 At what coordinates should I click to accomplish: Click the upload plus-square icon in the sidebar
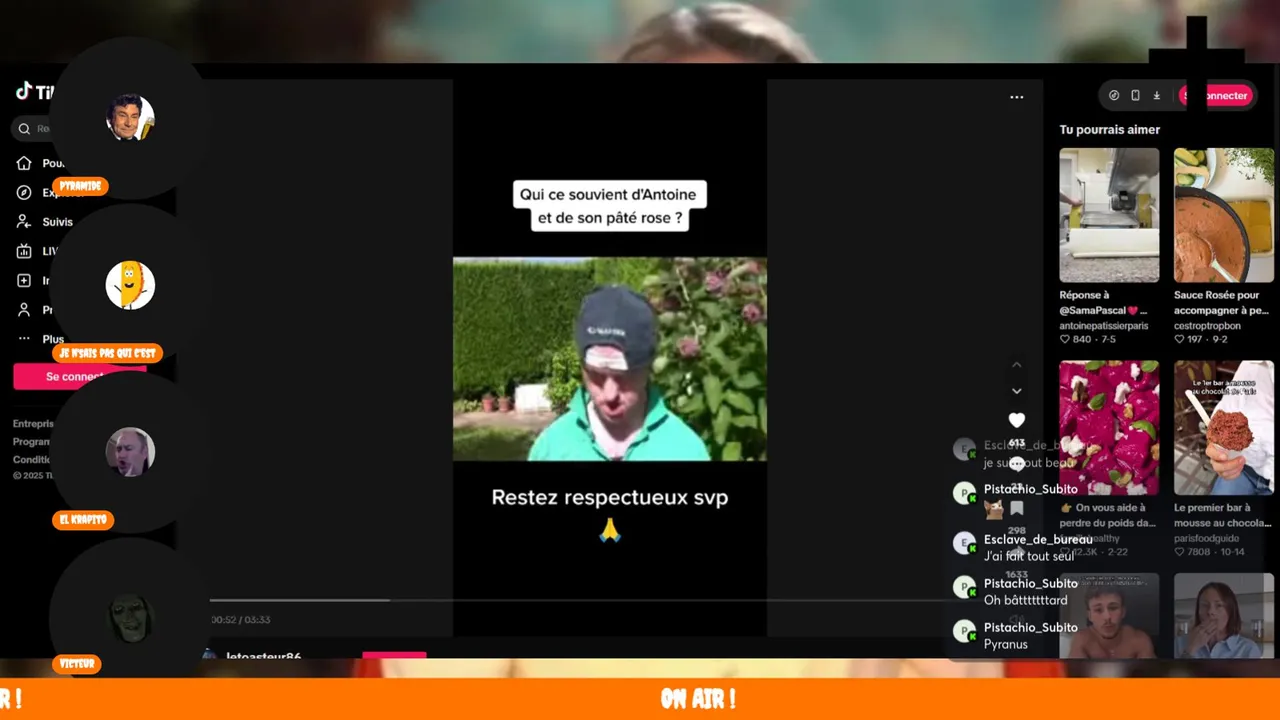[x=24, y=281]
